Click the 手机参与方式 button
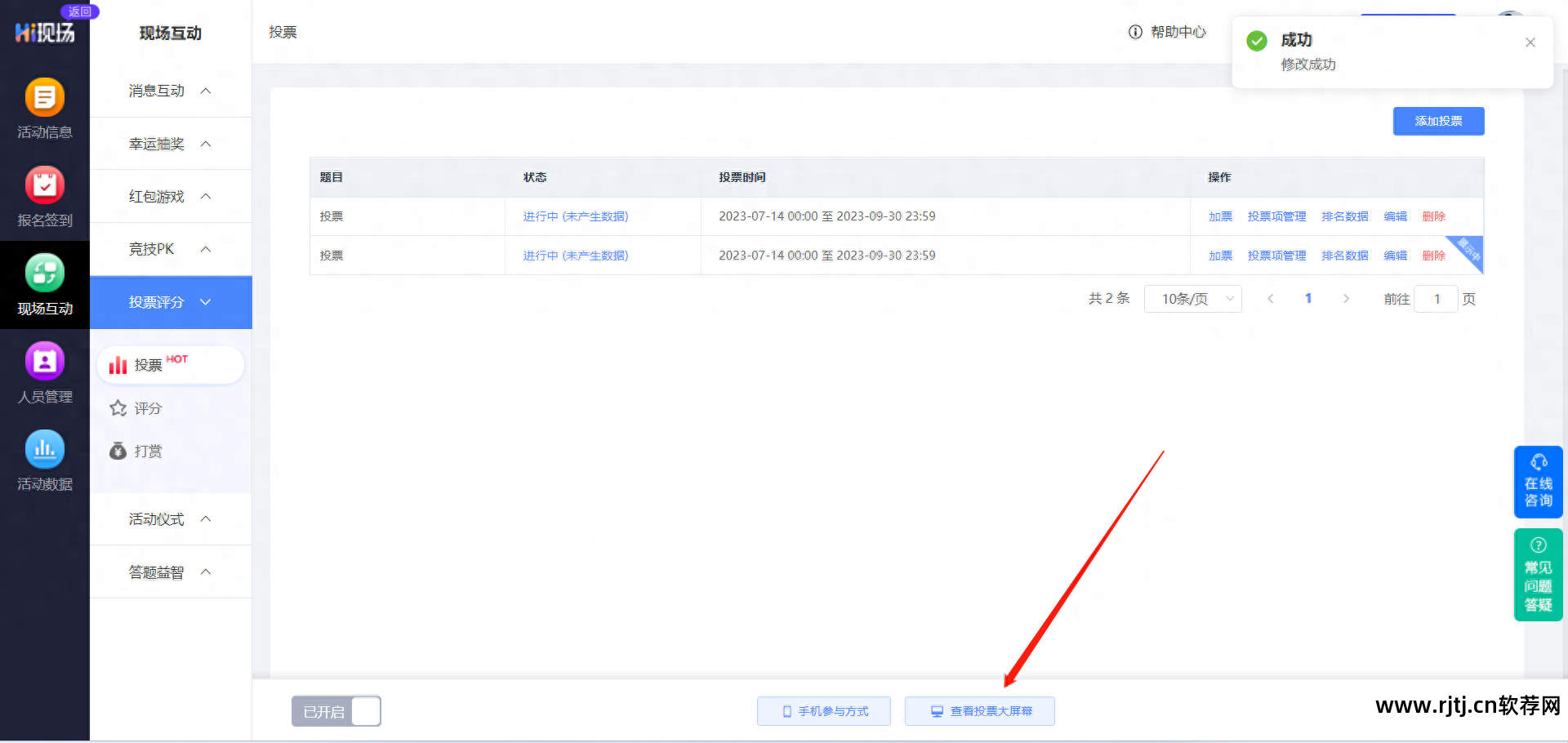Image resolution: width=1568 pixels, height=743 pixels. click(x=824, y=711)
